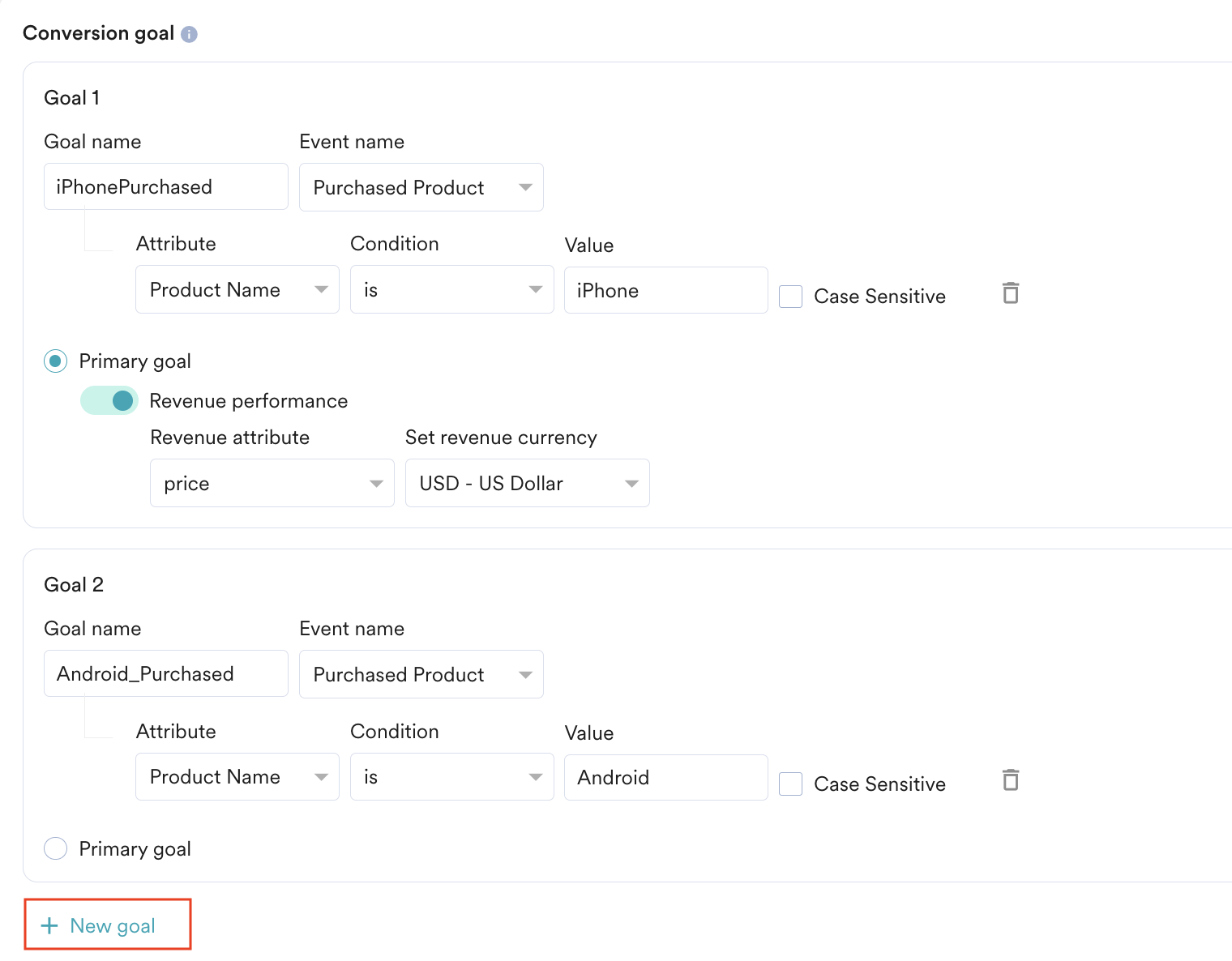Select Primary goal radio for Goal 2
Screen dimensions: 1232x961
55,848
